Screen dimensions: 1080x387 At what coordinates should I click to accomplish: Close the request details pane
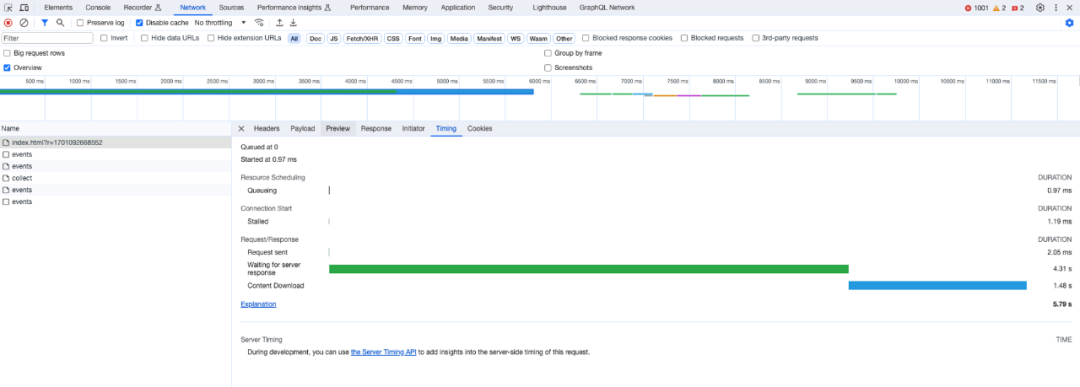[x=241, y=129]
